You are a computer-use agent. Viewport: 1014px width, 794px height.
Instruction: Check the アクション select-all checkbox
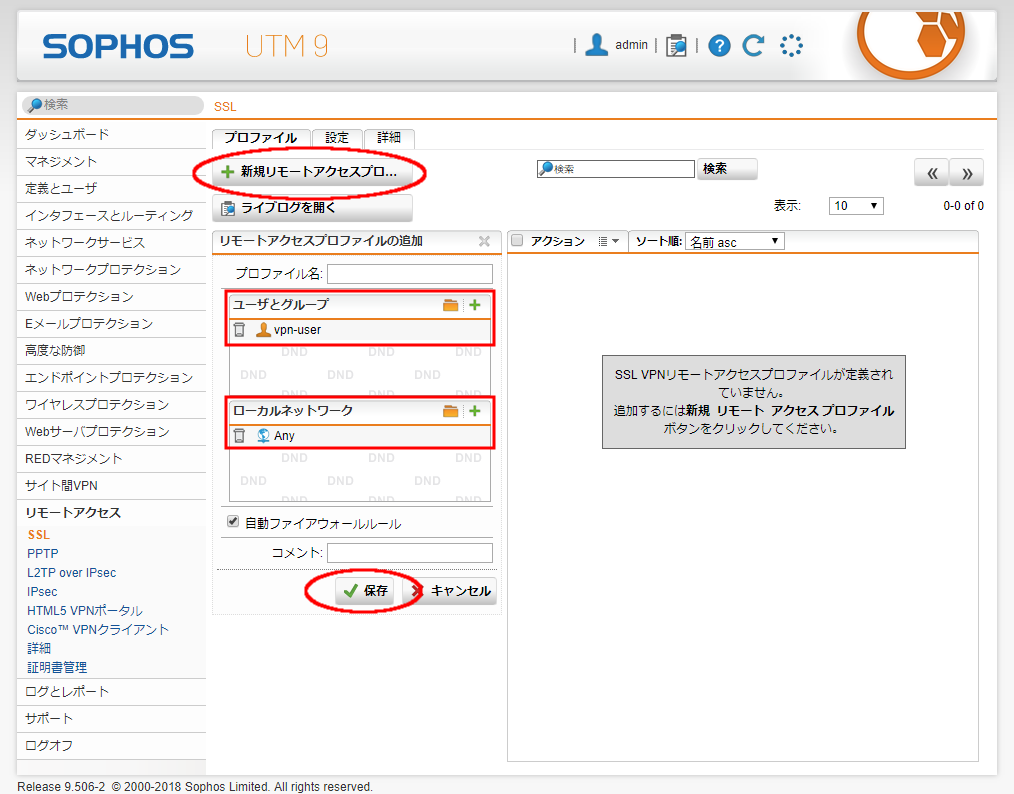pos(517,241)
